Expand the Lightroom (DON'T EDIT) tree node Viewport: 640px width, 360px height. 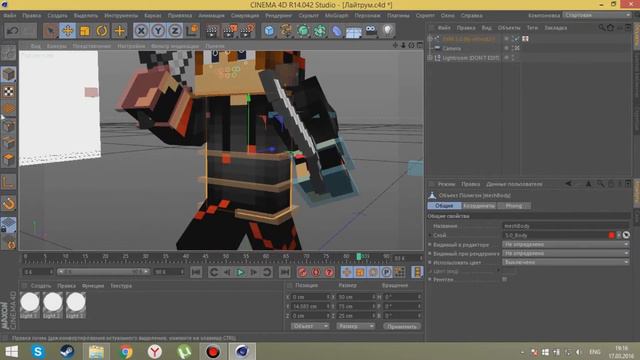pyautogui.click(x=429, y=58)
